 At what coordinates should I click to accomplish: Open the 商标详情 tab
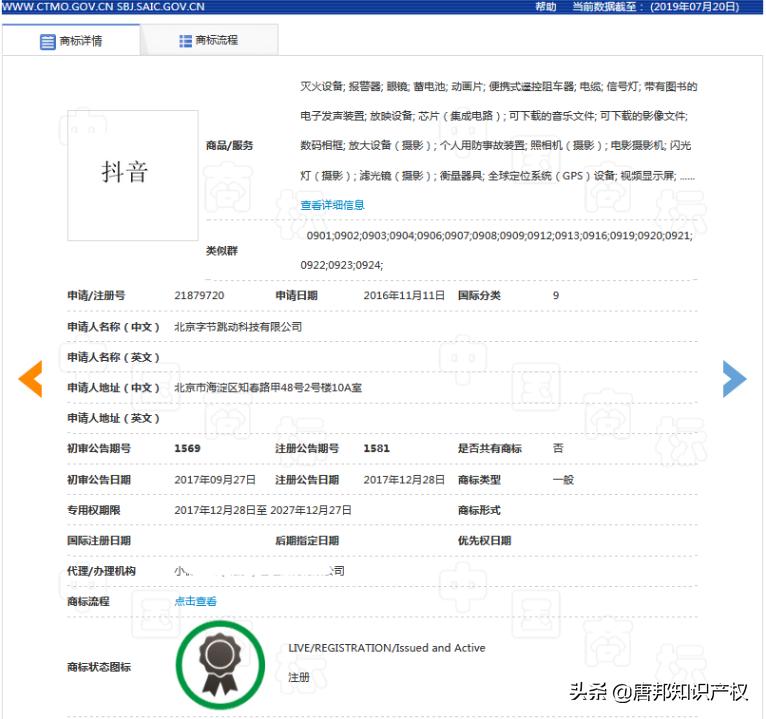pyautogui.click(x=71, y=40)
